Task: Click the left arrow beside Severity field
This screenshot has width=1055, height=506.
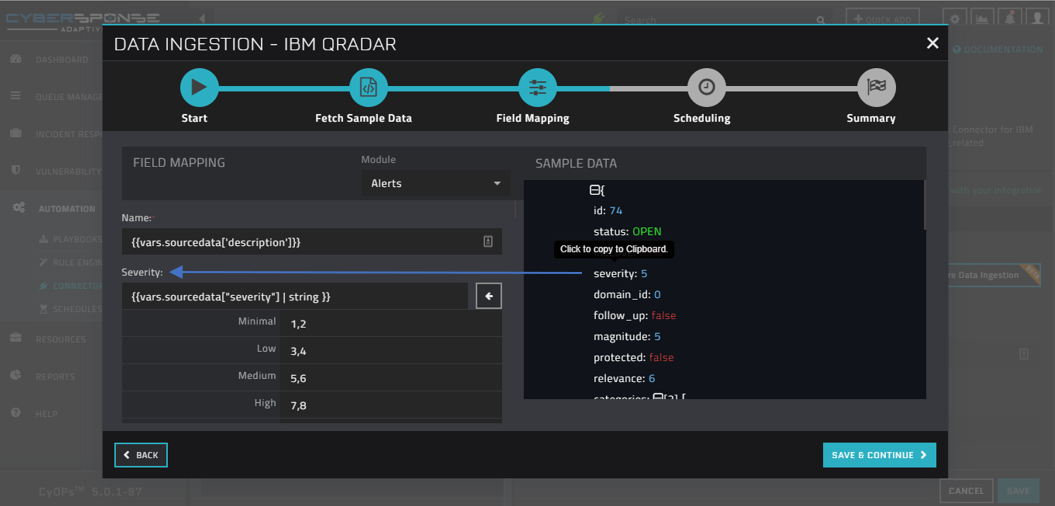Action: point(488,296)
